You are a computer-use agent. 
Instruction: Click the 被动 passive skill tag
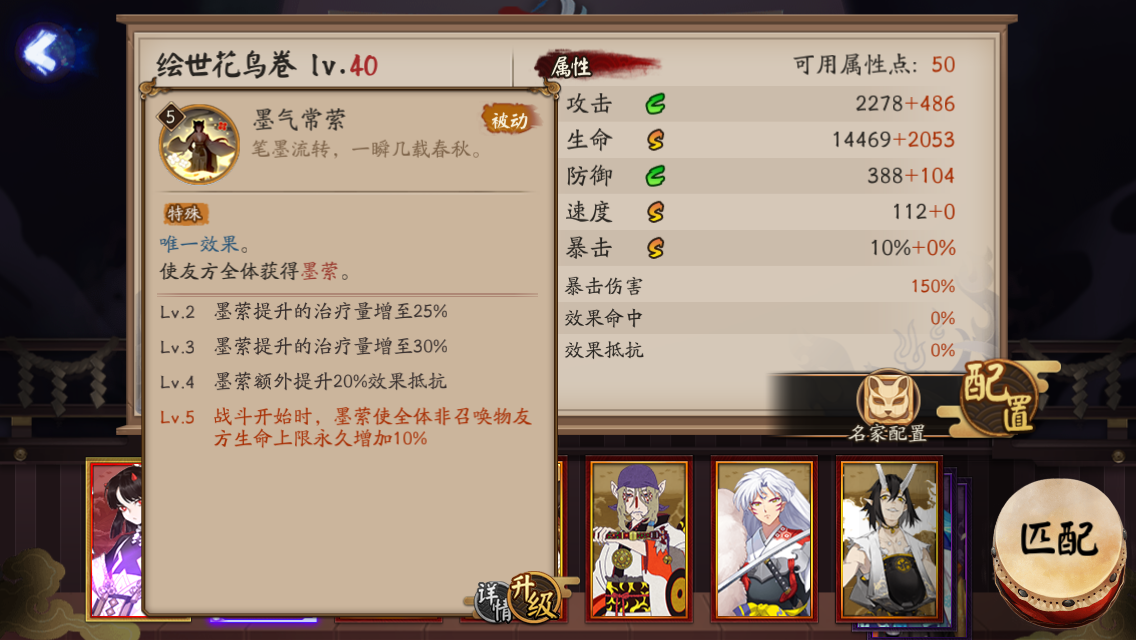click(510, 120)
